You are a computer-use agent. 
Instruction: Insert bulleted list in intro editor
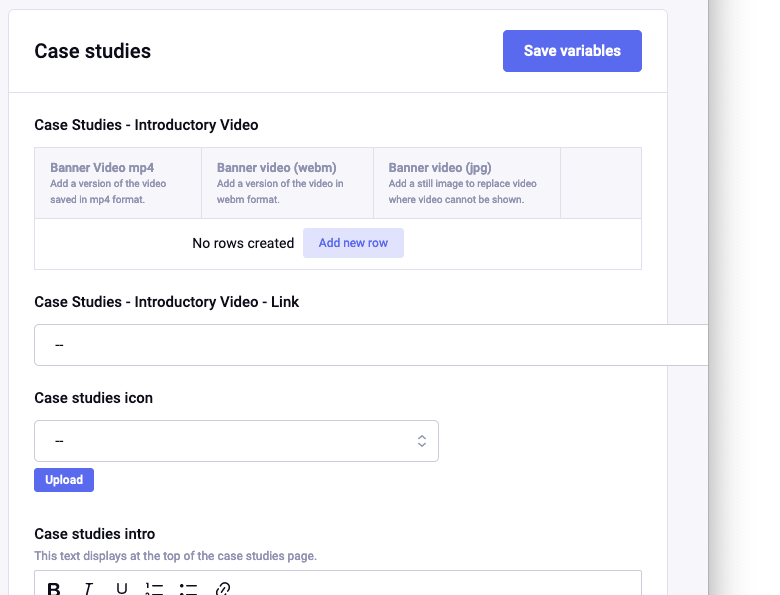[188, 589]
